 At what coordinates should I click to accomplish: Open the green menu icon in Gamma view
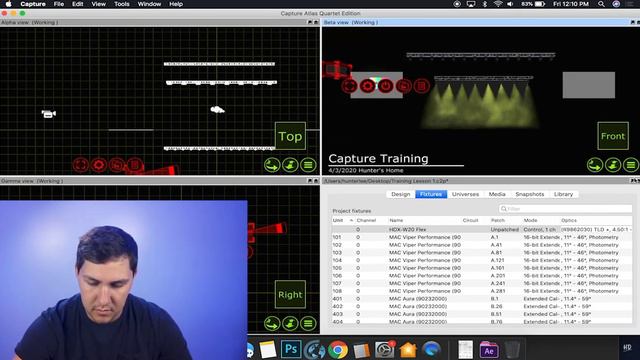click(x=309, y=323)
